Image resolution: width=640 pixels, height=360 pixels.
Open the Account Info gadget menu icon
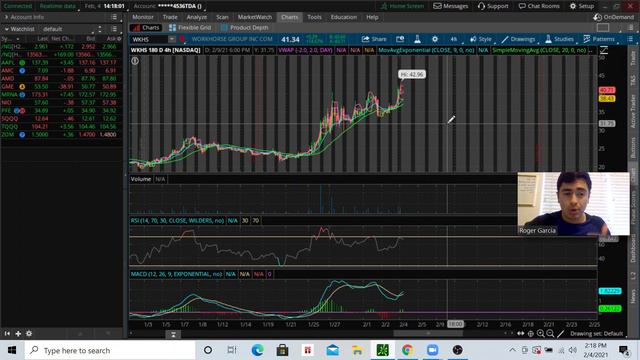pyautogui.click(x=114, y=17)
